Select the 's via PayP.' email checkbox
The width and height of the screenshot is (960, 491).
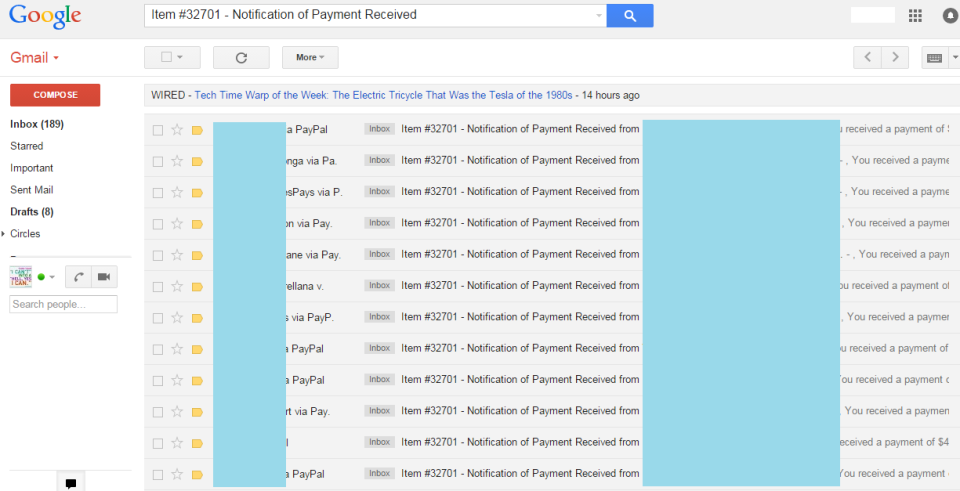coord(158,318)
